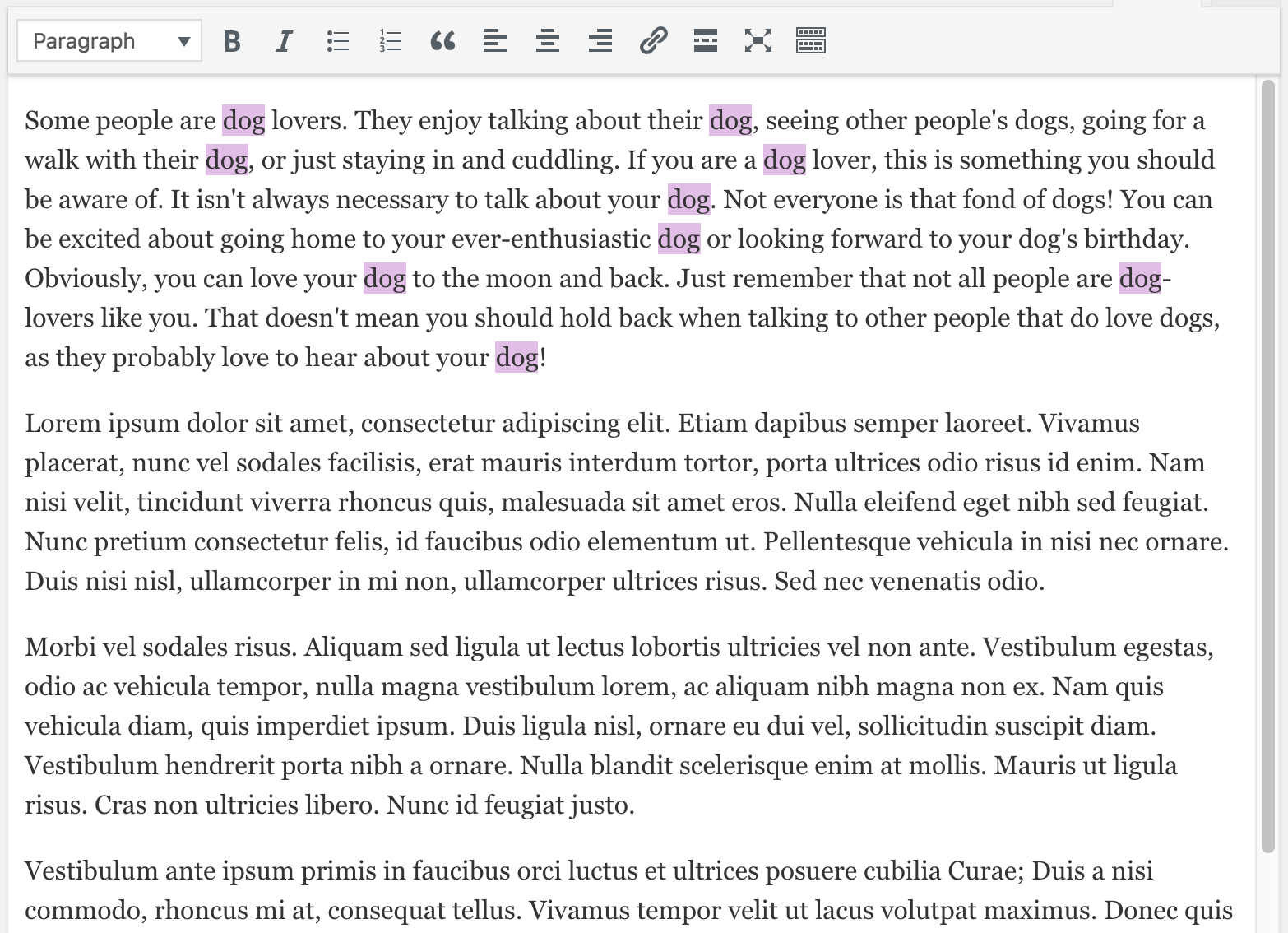1288x933 pixels.
Task: Click highlighted 'dog' before the exclamation mark
Action: pyautogui.click(x=517, y=357)
